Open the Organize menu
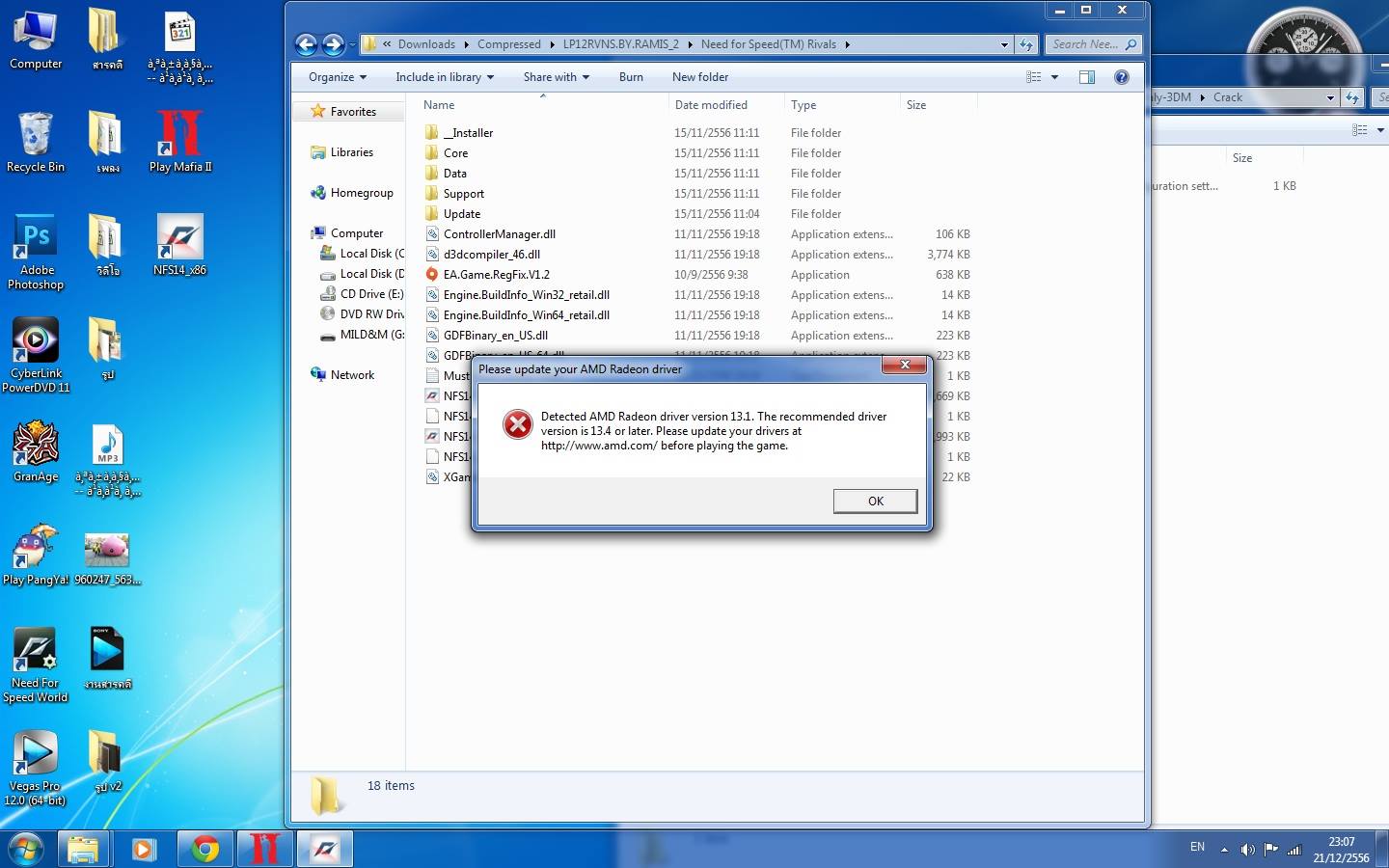1389x868 pixels. click(338, 77)
